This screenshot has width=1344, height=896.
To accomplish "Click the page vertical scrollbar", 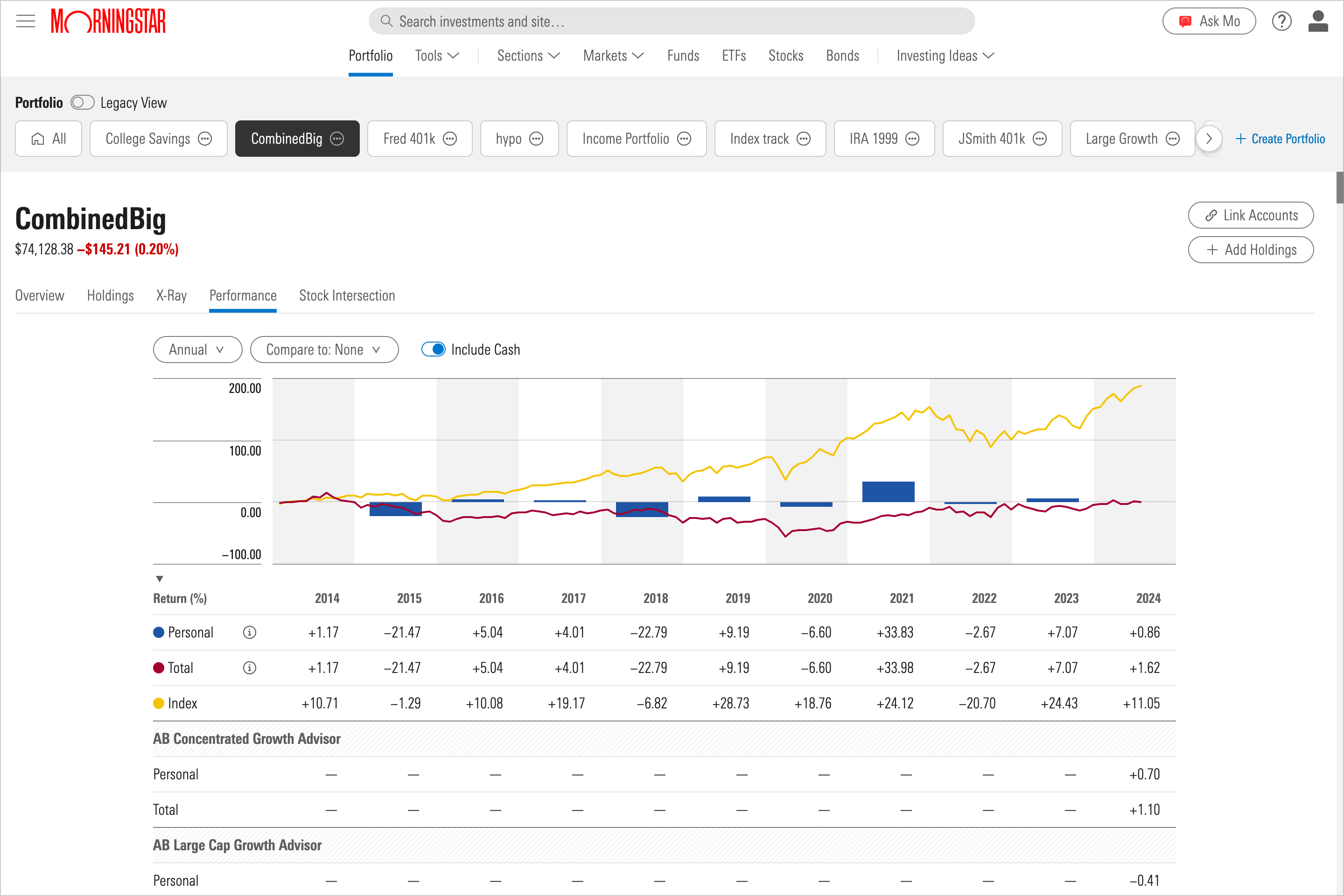I will 1339,188.
